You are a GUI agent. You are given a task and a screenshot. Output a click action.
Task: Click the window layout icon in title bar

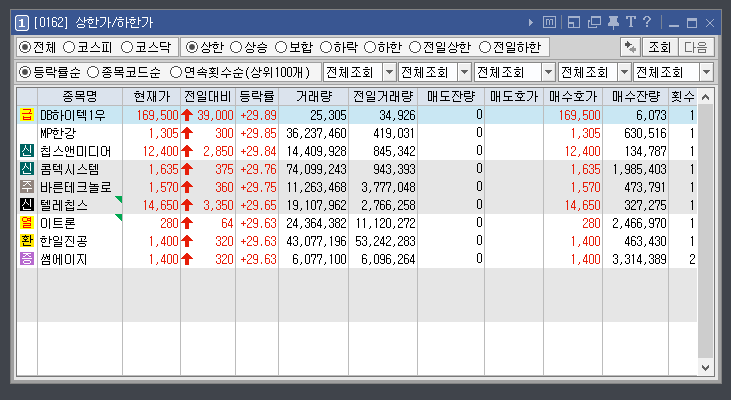tap(574, 22)
